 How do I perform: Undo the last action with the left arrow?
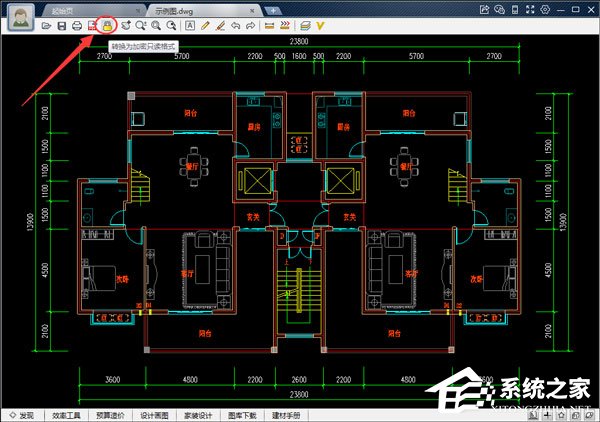tap(235, 26)
